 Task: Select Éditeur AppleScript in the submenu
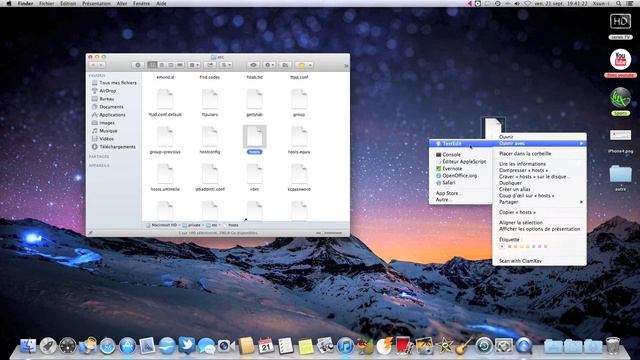tap(460, 162)
